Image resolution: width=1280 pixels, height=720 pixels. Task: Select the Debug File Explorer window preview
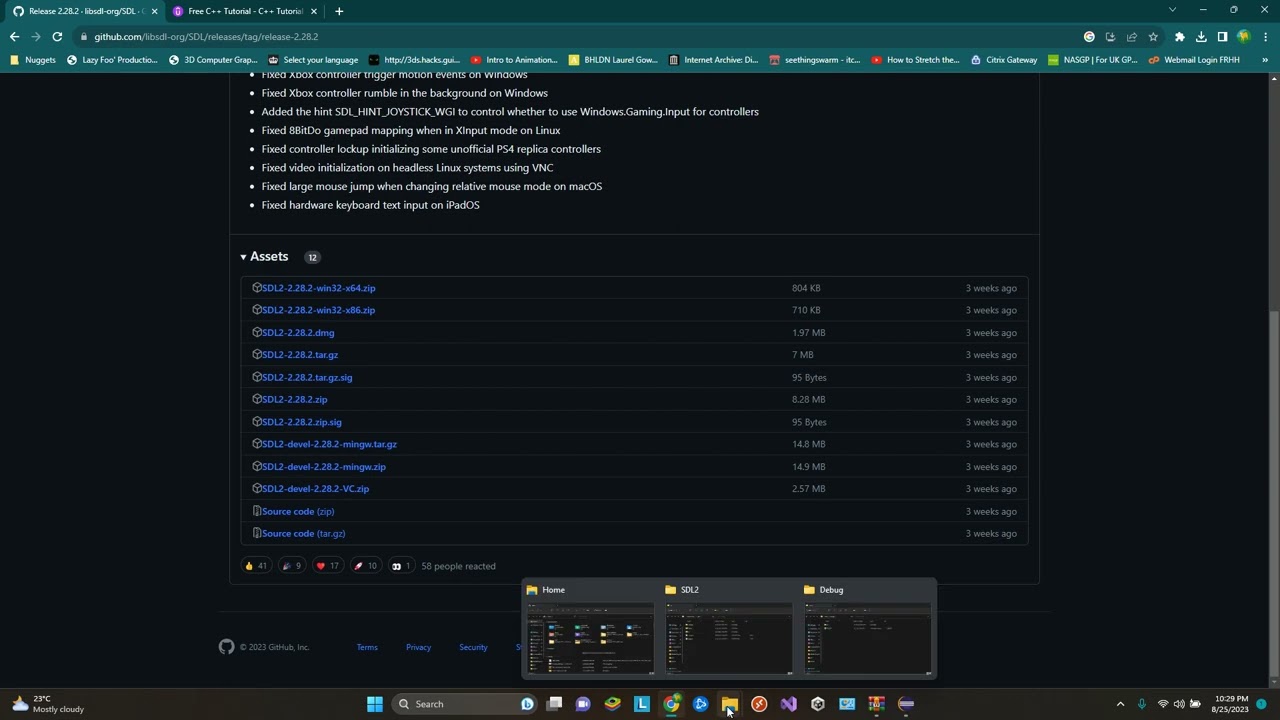[867, 628]
